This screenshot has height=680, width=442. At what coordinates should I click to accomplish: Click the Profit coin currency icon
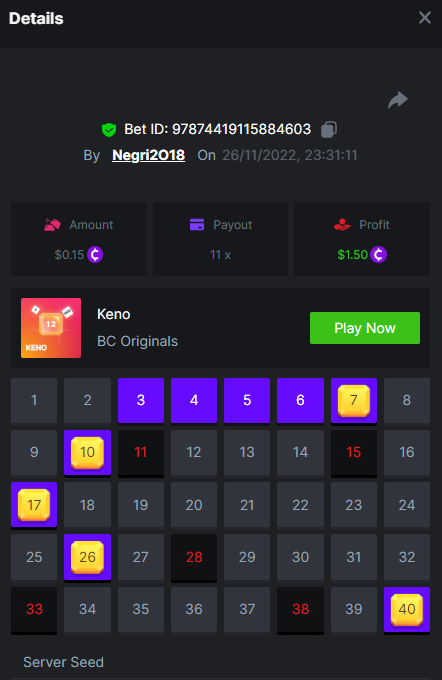[378, 255]
